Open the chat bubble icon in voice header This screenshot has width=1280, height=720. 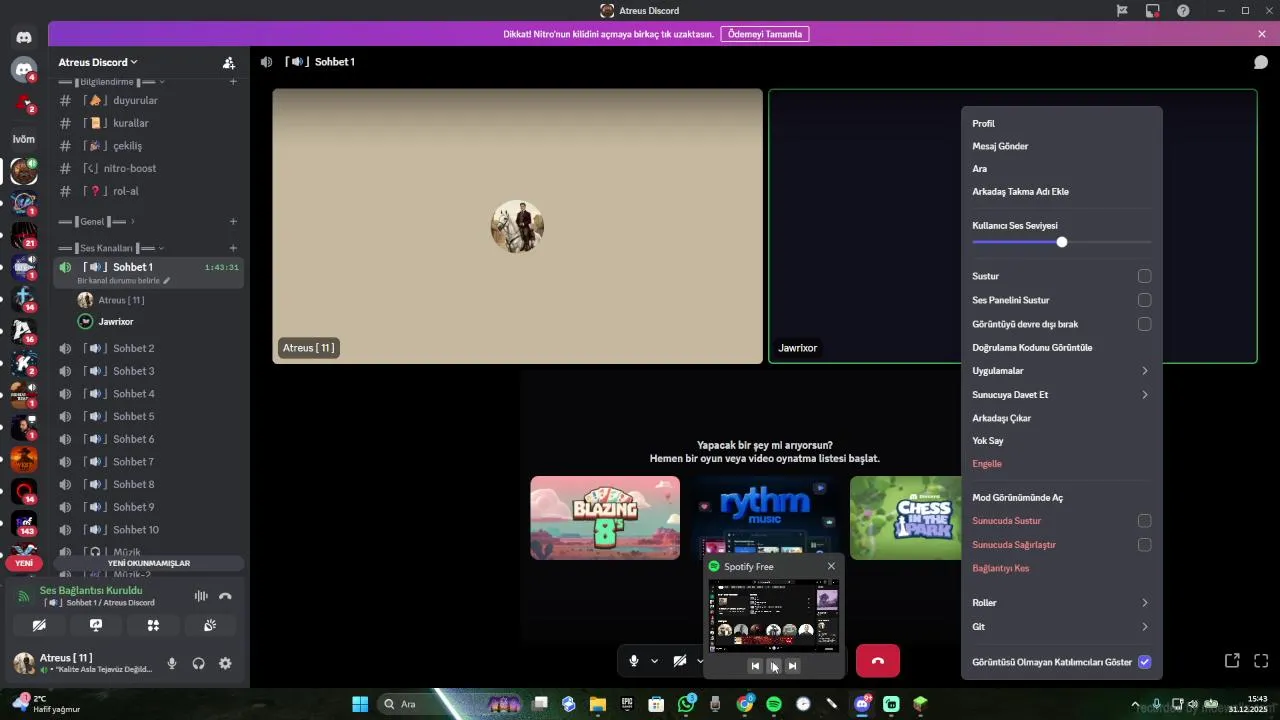click(1261, 62)
